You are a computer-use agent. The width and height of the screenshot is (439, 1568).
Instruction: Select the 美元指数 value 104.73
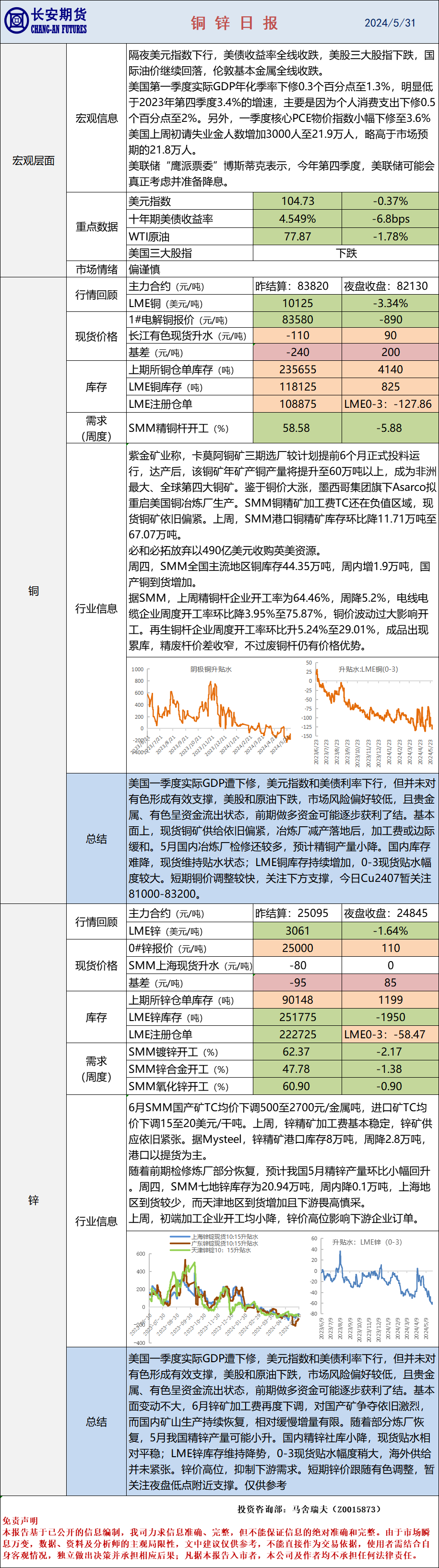(297, 201)
